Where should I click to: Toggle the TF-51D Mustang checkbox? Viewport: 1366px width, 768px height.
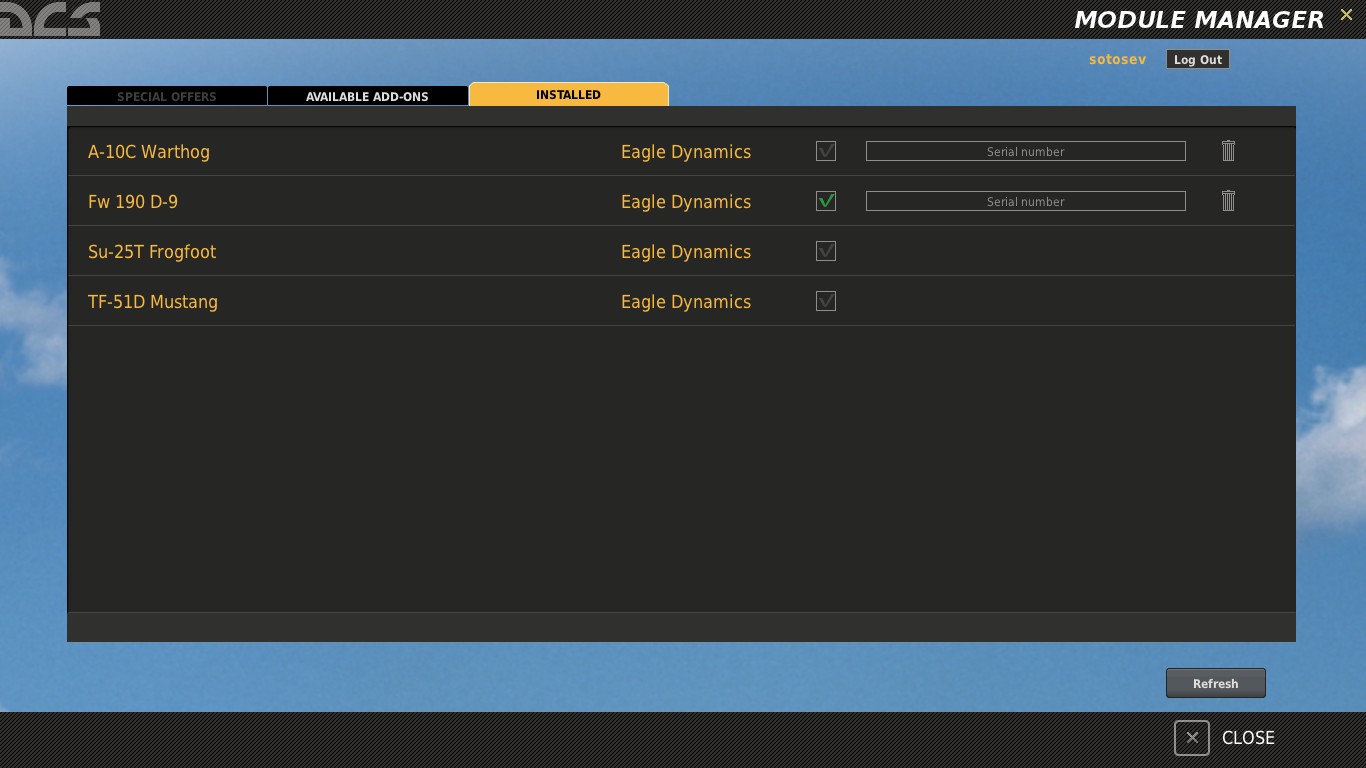pyautogui.click(x=826, y=301)
